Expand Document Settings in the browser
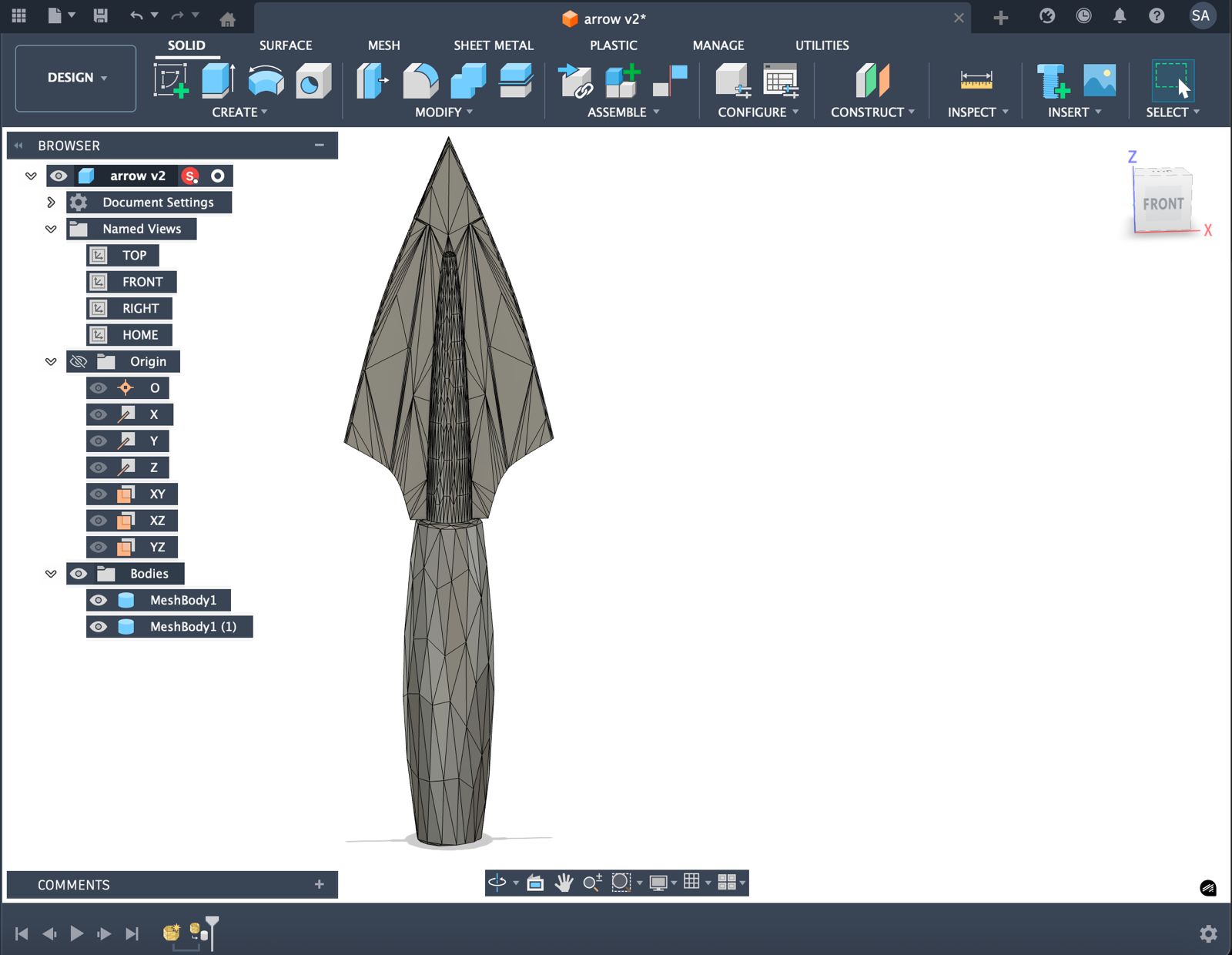 click(51, 202)
